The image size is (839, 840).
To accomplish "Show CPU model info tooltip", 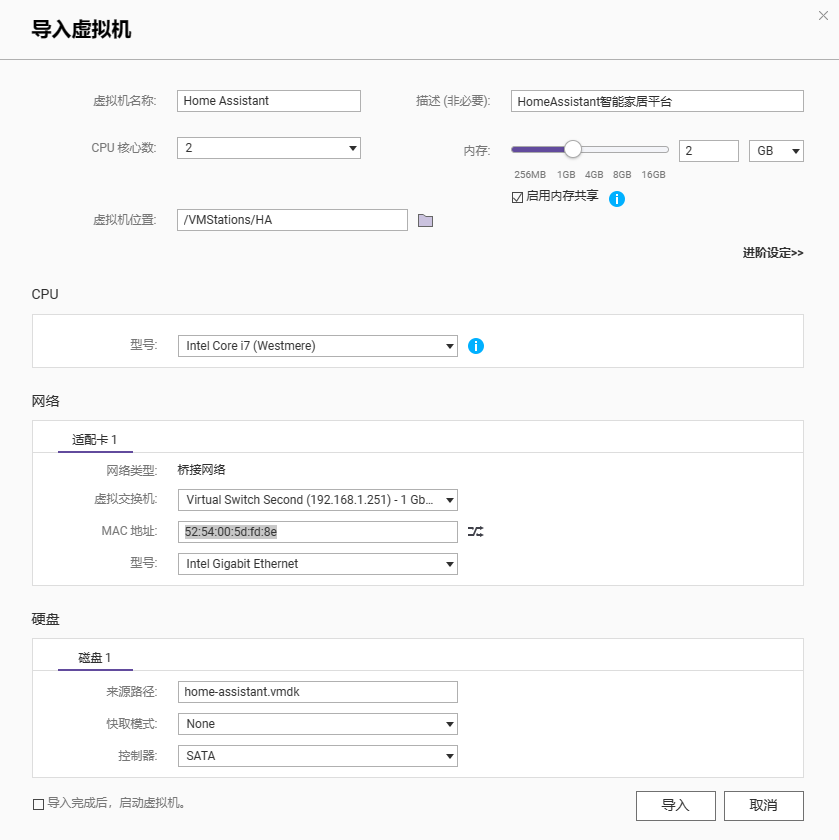I will 476,346.
